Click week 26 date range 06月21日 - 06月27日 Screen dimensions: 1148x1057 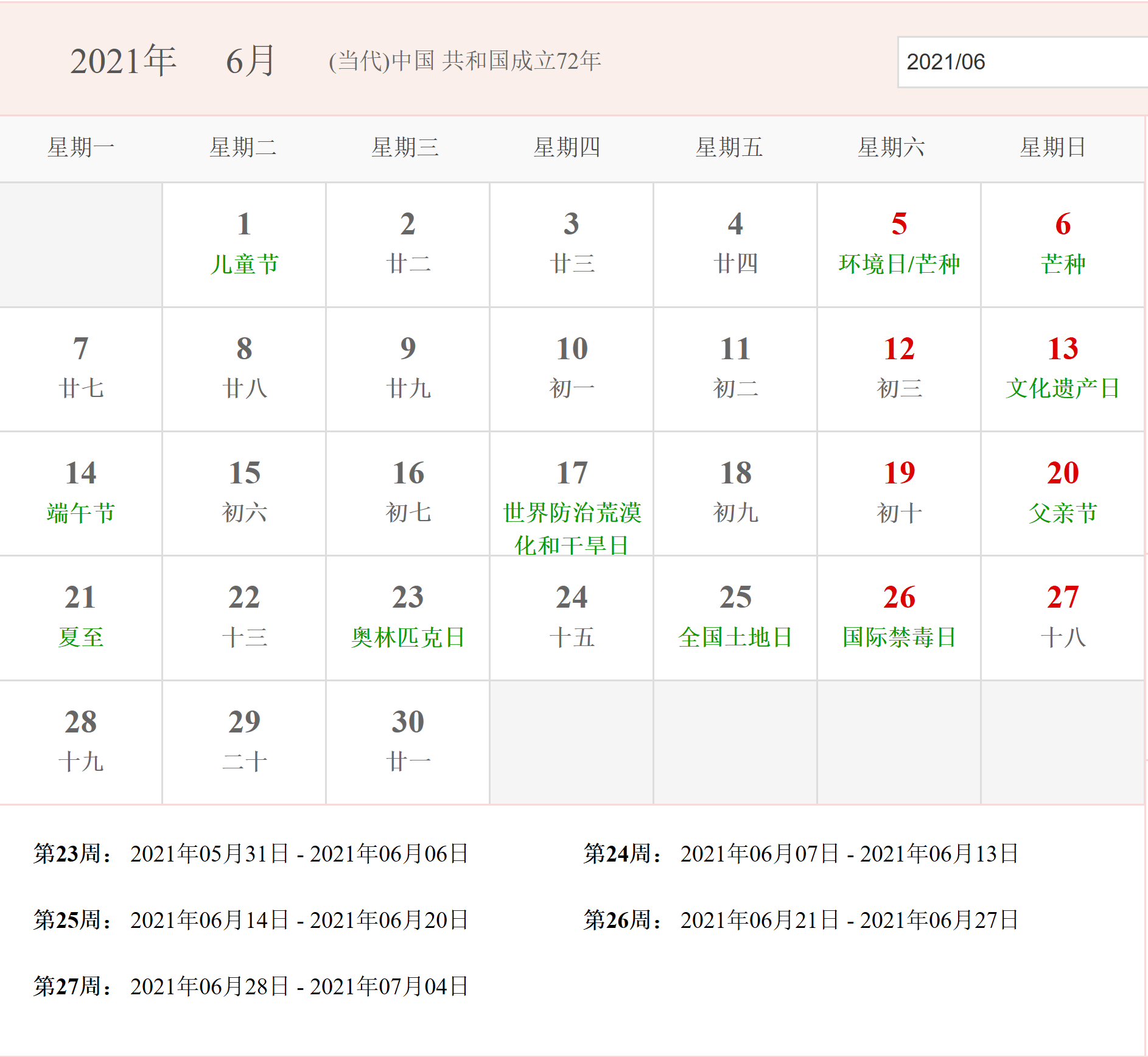point(849,920)
